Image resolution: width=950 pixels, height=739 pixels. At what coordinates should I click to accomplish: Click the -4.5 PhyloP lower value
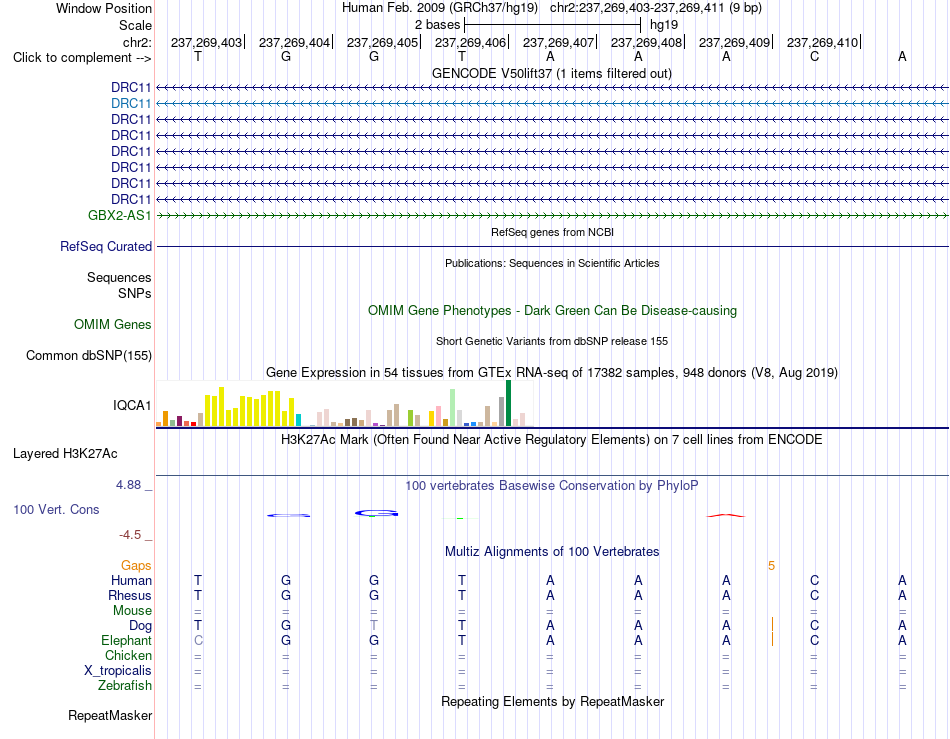[x=130, y=534]
